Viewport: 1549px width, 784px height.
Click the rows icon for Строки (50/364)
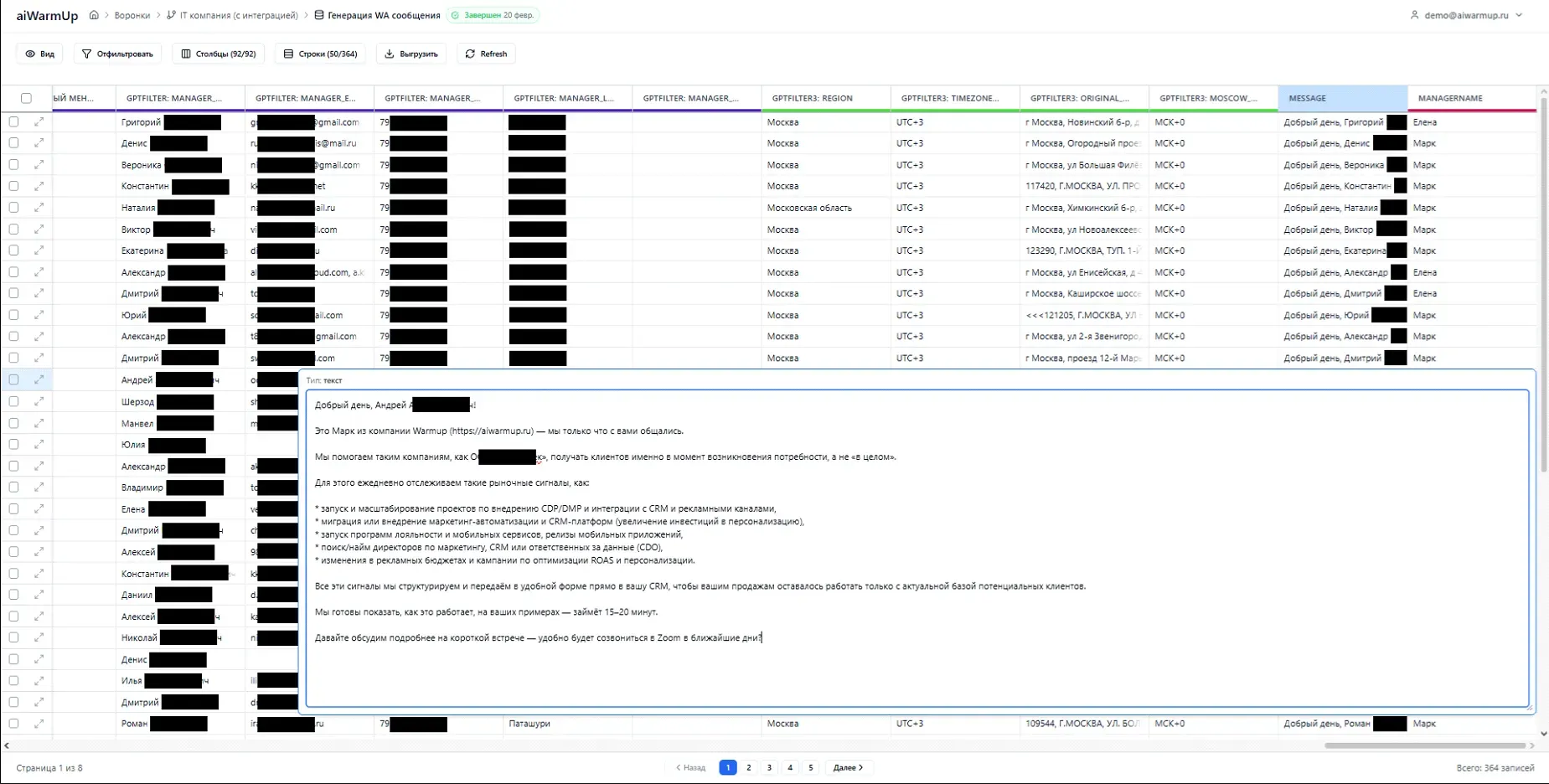pos(288,54)
